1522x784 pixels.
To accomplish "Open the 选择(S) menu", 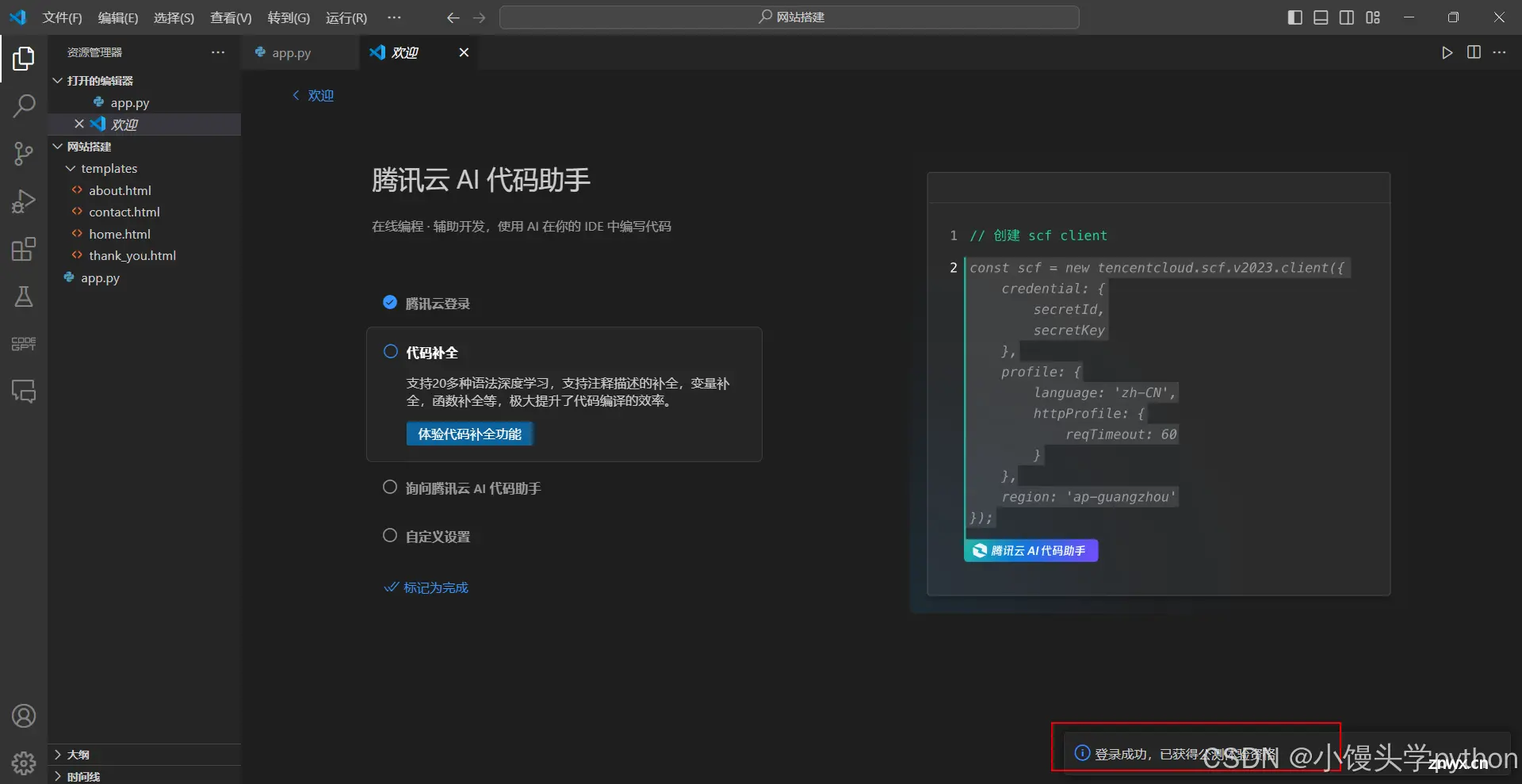I will (x=174, y=17).
